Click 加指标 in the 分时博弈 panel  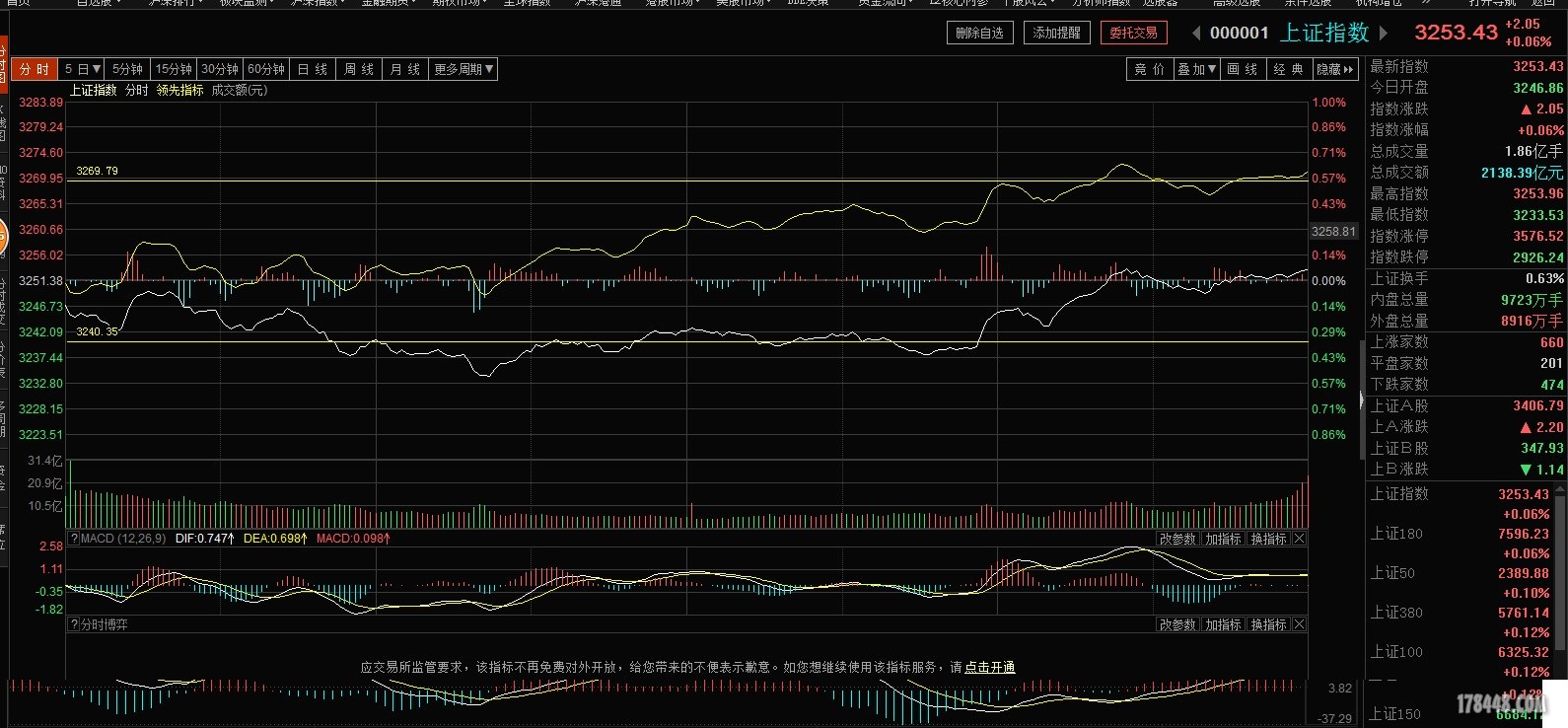(x=1223, y=624)
